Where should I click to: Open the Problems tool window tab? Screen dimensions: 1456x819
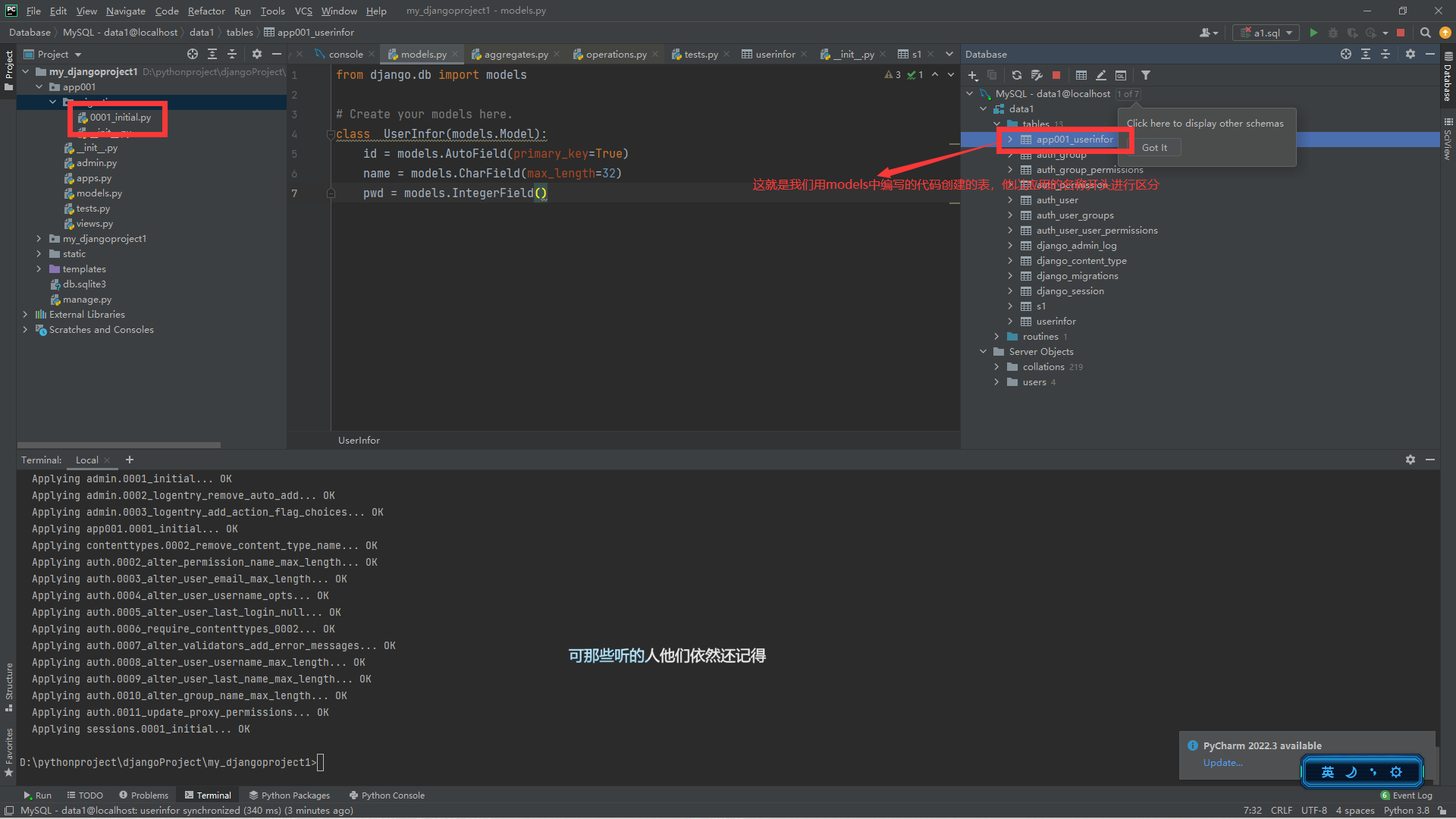[143, 795]
